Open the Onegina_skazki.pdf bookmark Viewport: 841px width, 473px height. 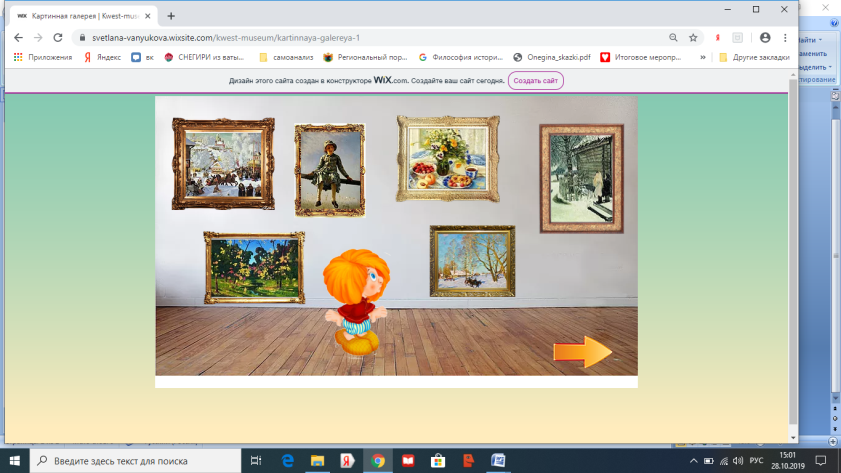pos(552,57)
